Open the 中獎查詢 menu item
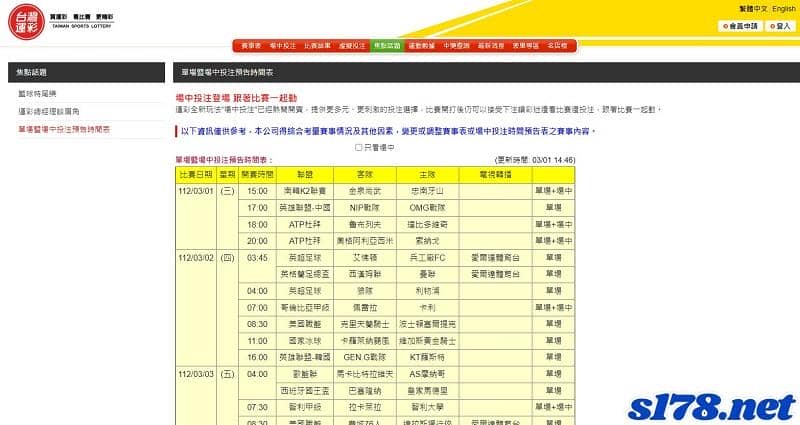 [x=456, y=46]
